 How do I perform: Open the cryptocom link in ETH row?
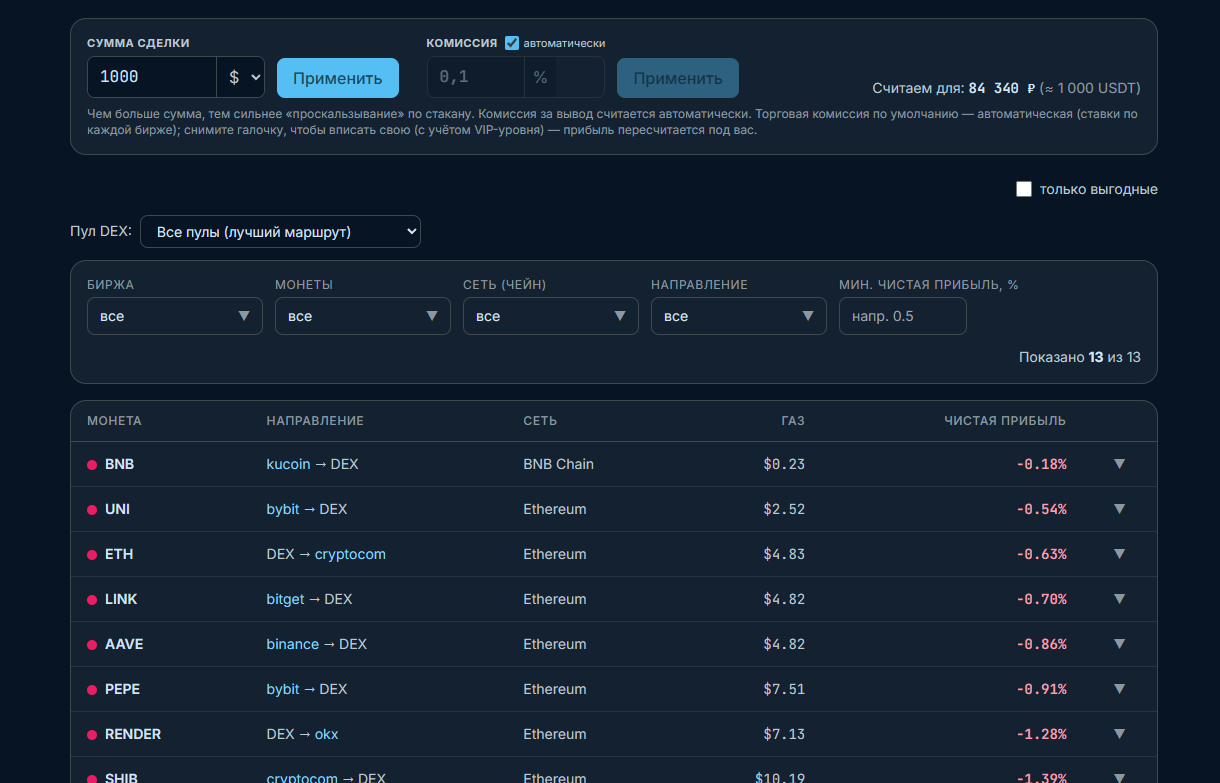click(350, 554)
